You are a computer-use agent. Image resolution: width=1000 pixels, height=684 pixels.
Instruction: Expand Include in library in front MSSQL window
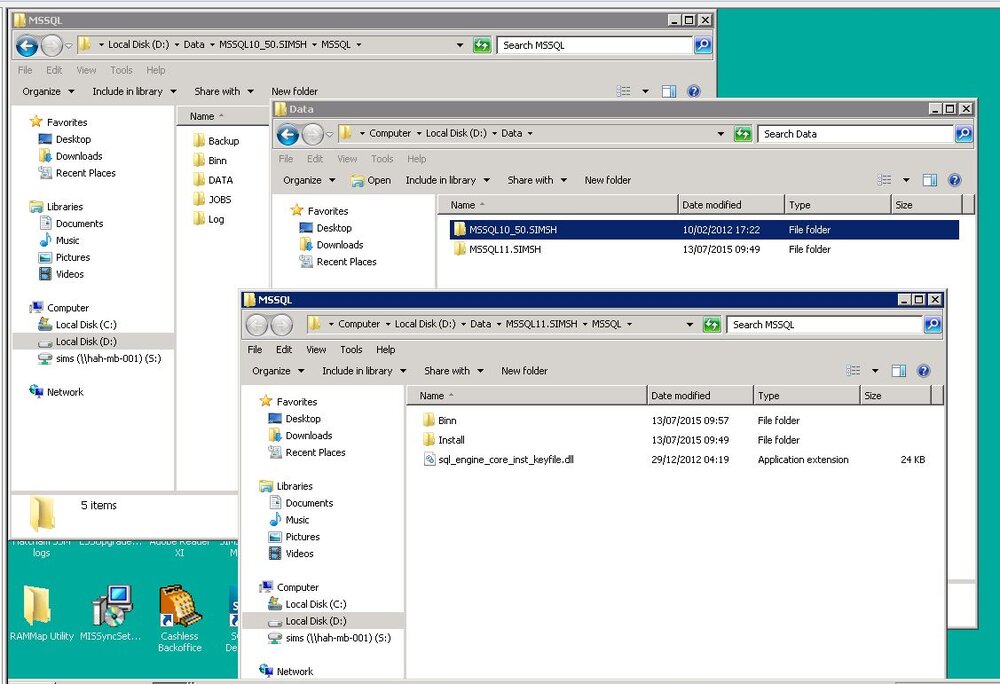[x=364, y=371]
